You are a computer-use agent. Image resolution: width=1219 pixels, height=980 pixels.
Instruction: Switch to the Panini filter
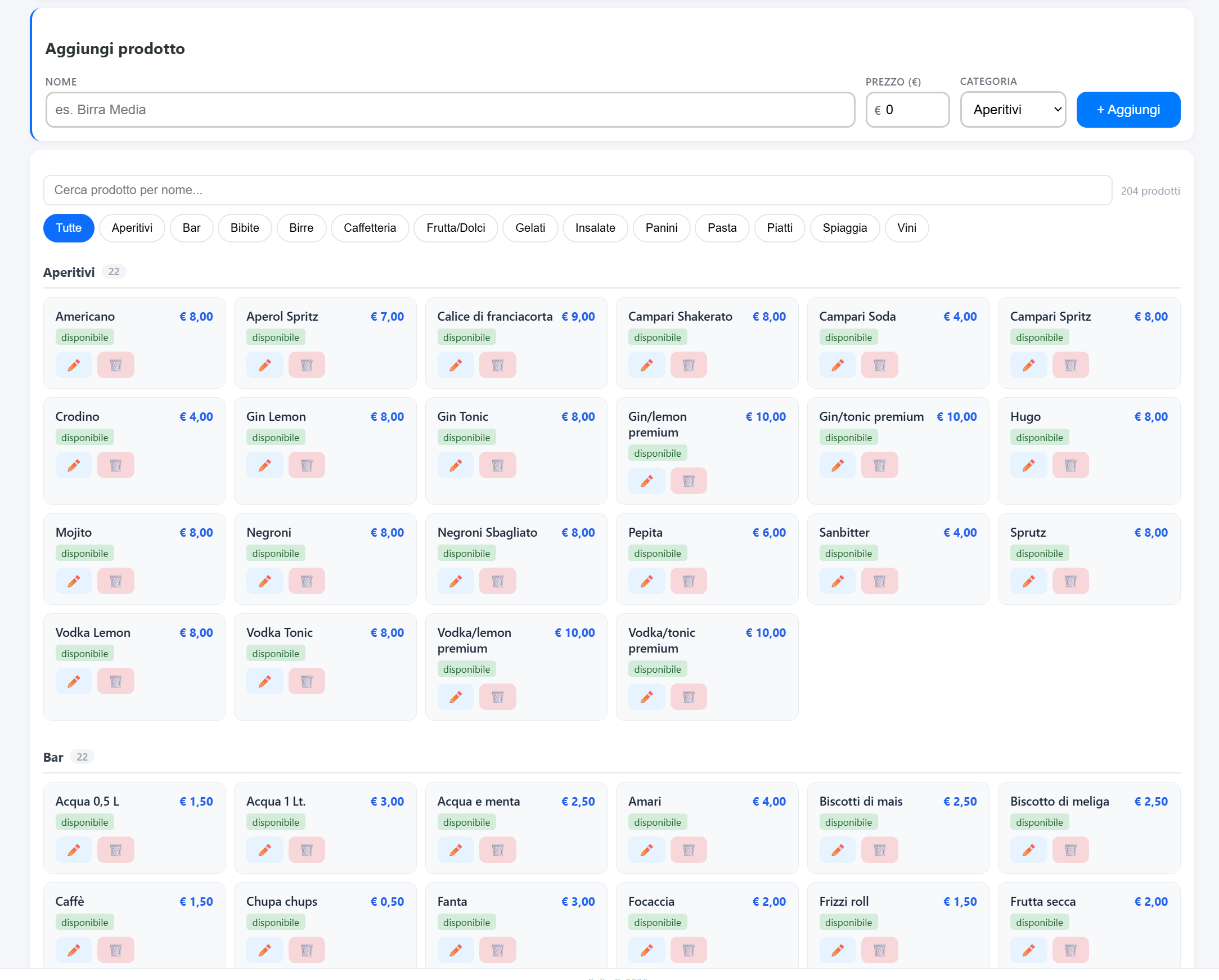pos(662,228)
